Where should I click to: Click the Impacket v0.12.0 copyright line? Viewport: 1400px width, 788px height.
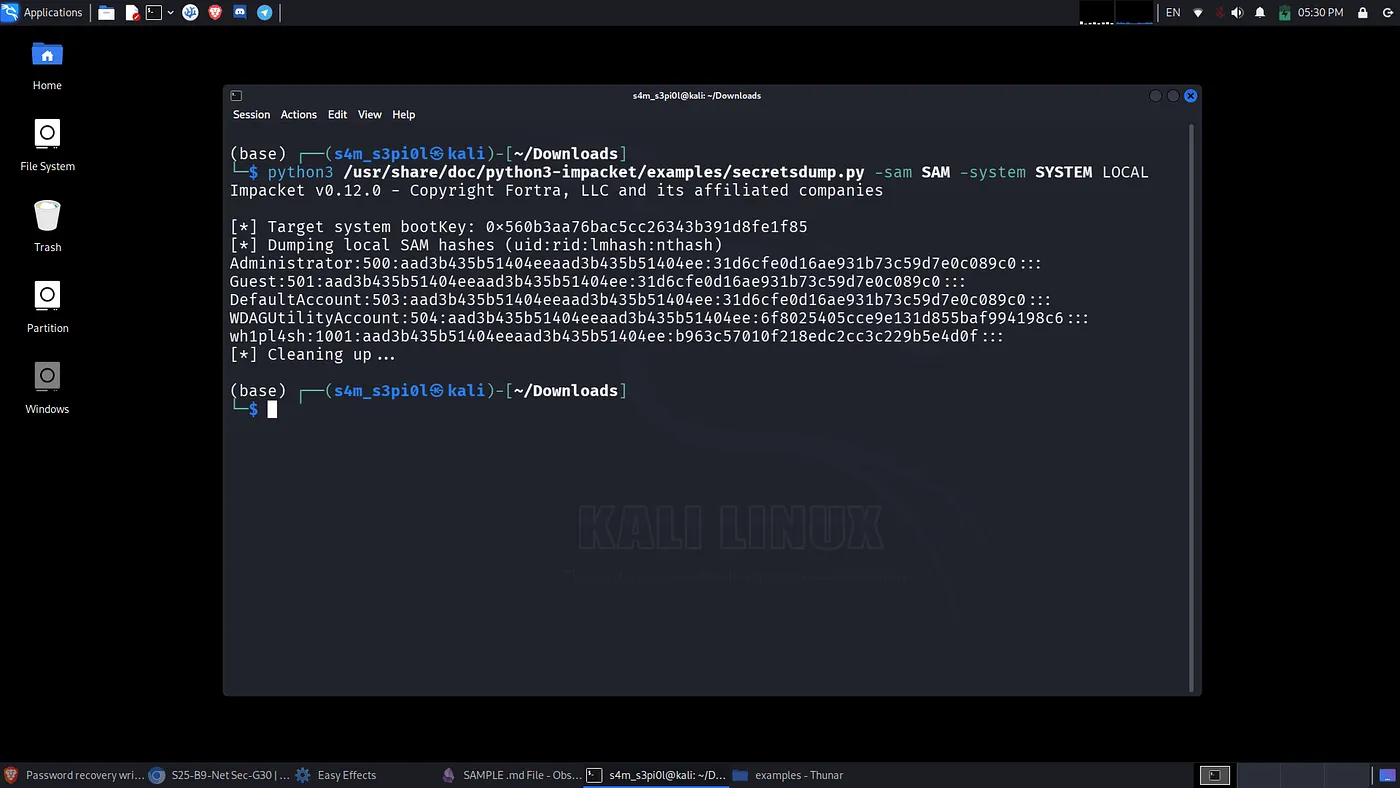click(556, 190)
